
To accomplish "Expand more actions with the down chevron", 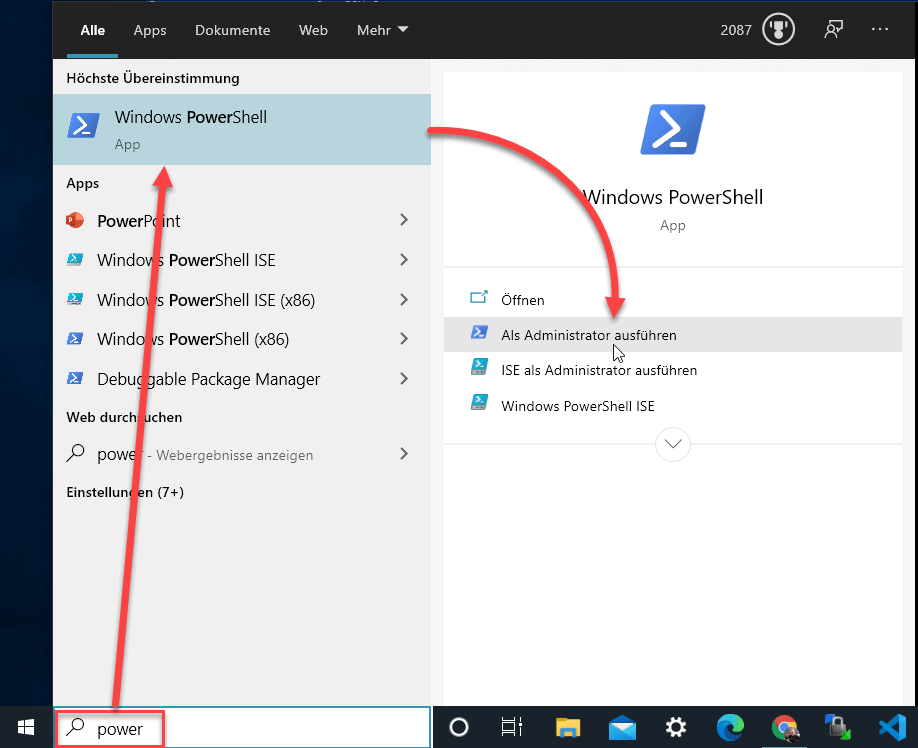I will tap(673, 444).
